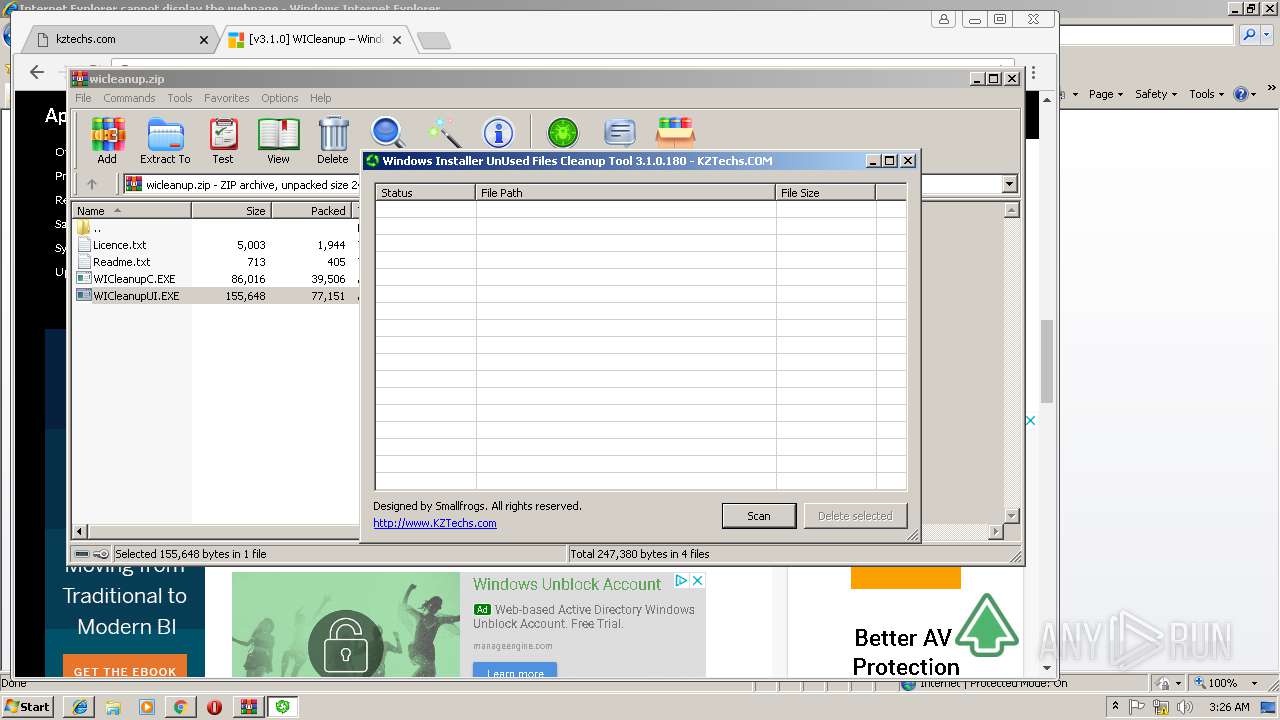Click the Delete trash can icon

click(x=333, y=140)
